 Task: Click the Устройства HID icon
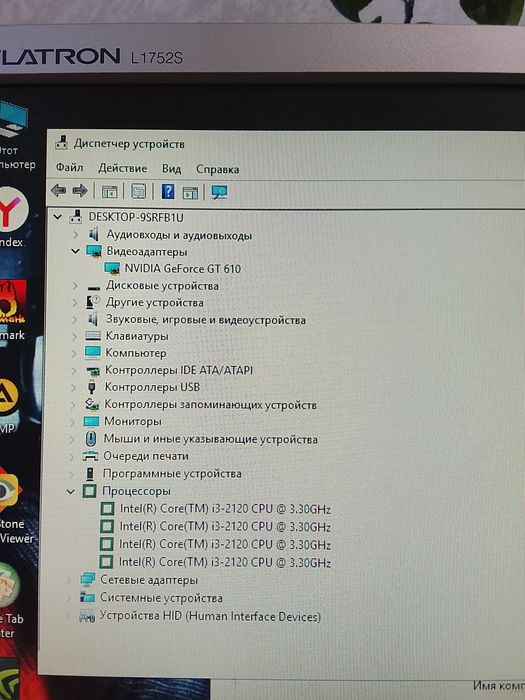(x=87, y=617)
